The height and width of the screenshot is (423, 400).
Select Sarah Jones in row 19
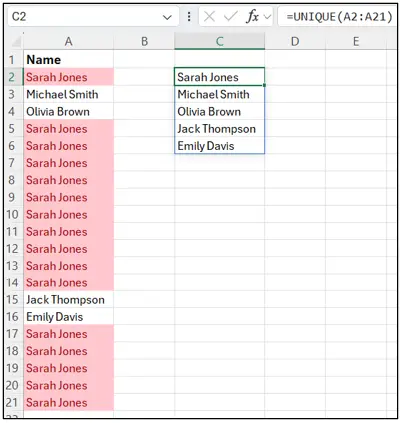click(68, 368)
